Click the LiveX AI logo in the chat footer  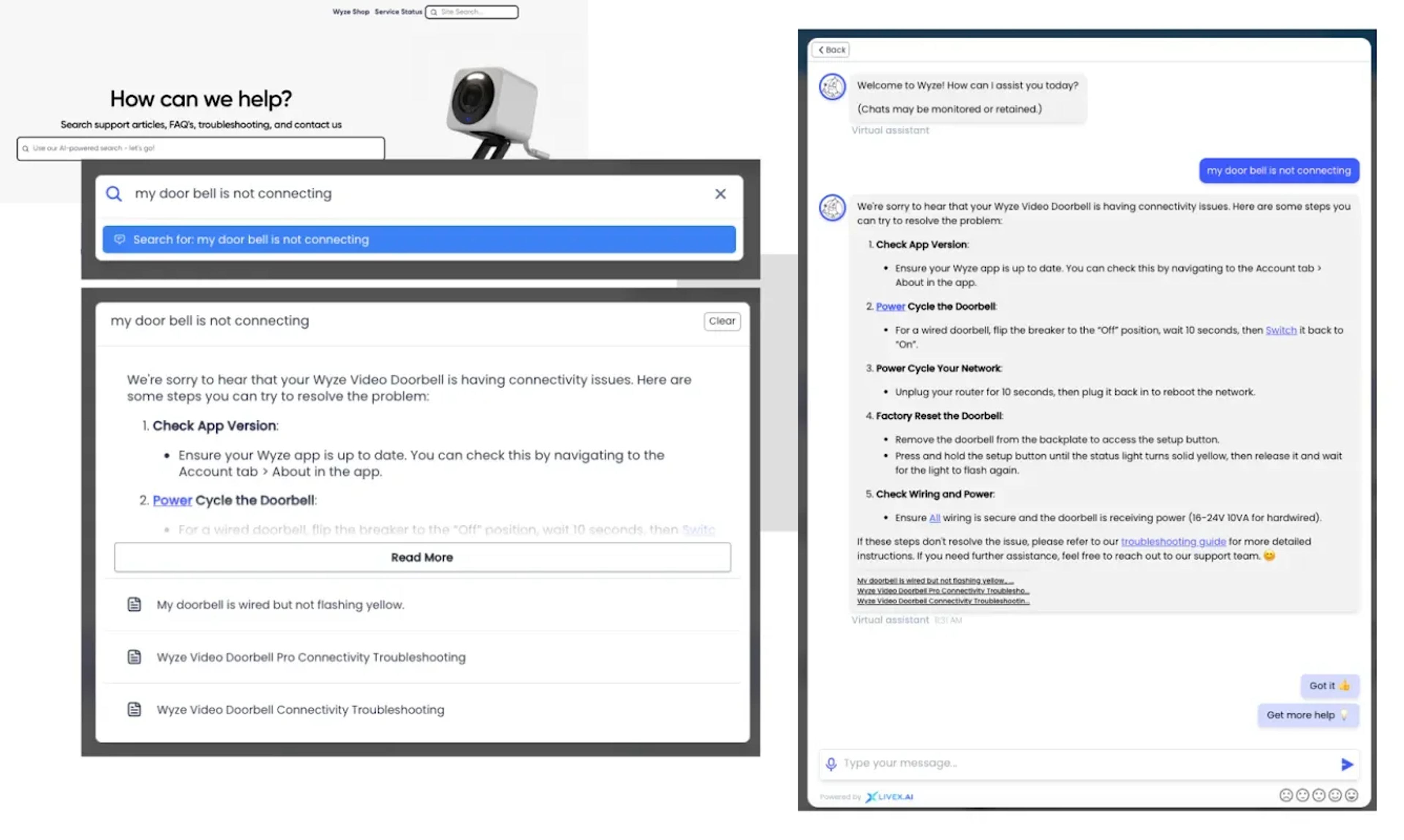pyautogui.click(x=890, y=797)
